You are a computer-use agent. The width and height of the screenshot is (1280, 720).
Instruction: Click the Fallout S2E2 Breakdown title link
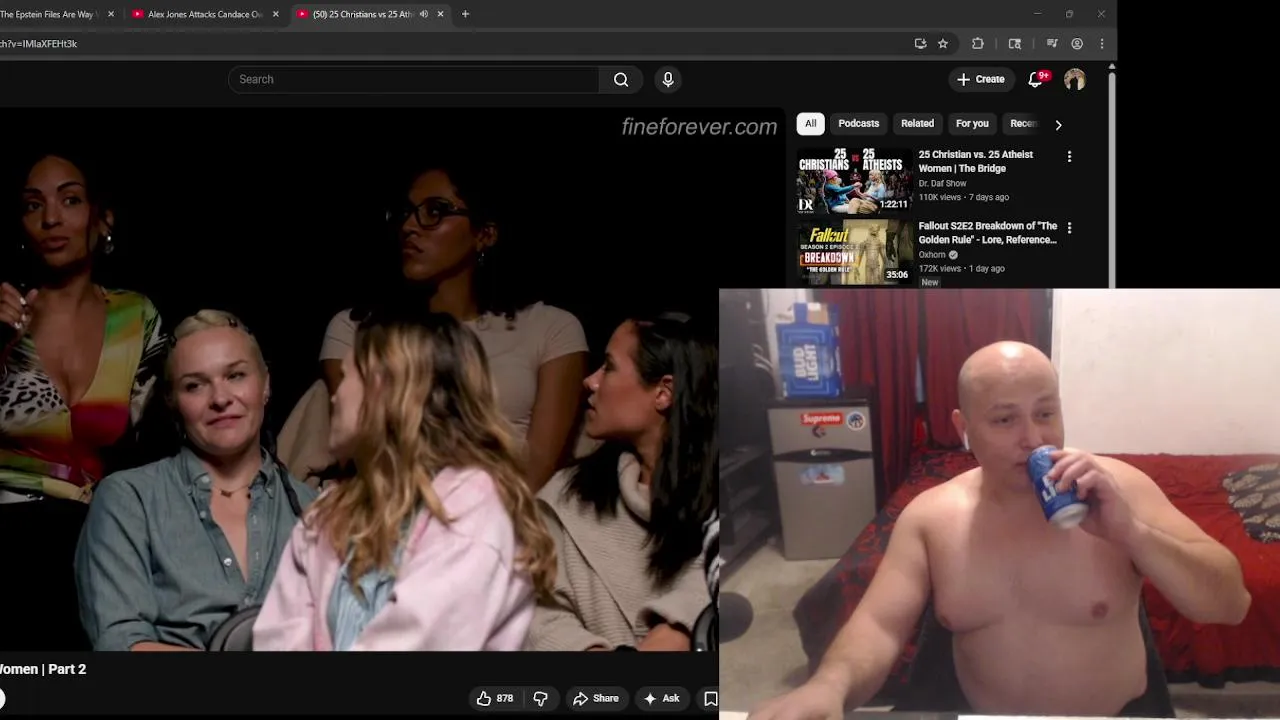pos(988,233)
